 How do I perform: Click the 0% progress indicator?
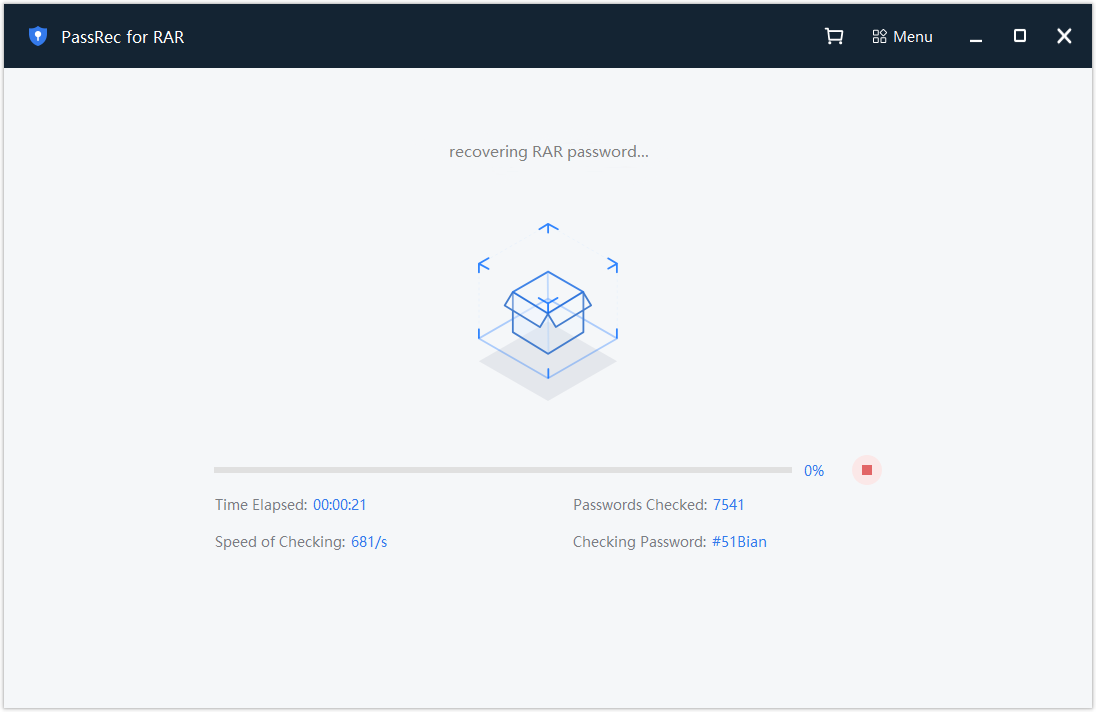814,471
